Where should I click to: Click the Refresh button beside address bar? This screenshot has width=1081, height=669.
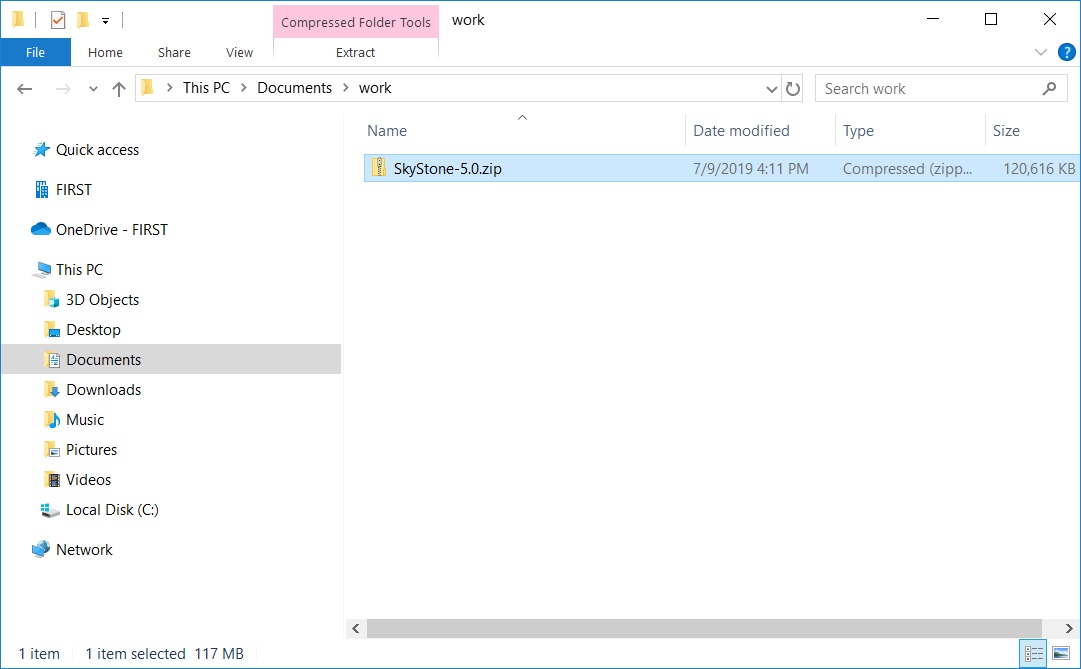(x=793, y=89)
